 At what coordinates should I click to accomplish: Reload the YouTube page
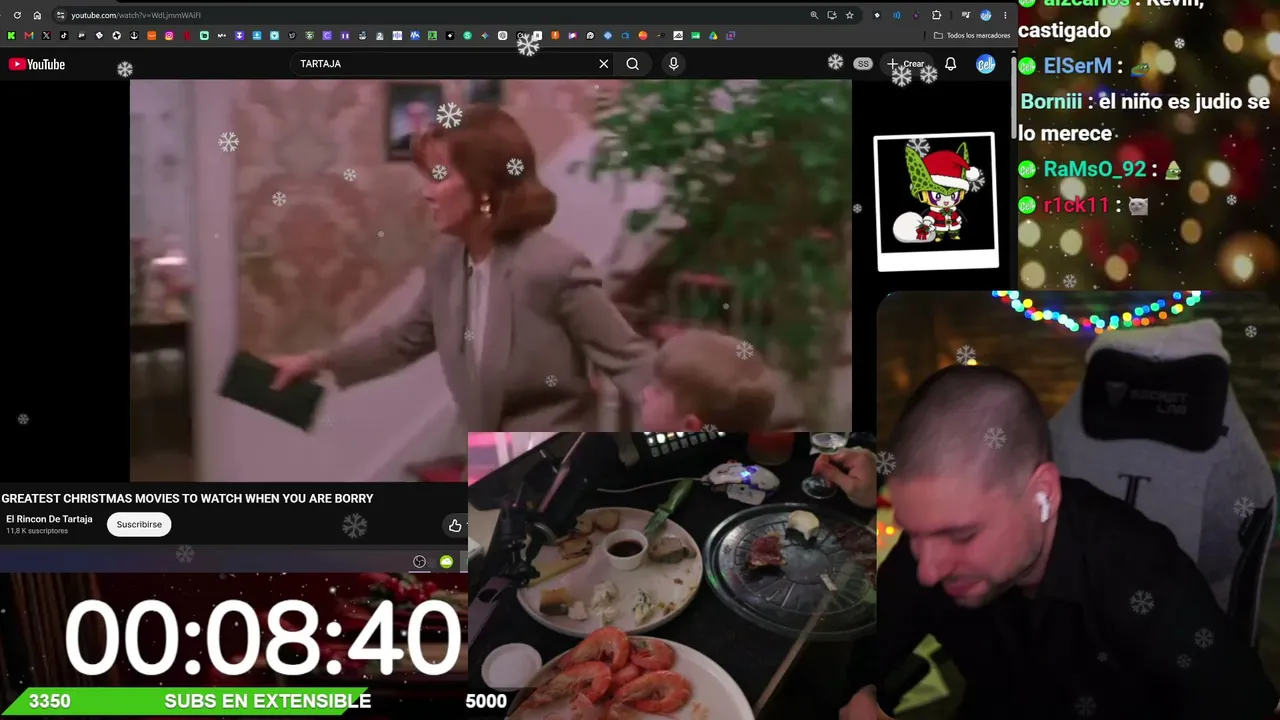(17, 15)
